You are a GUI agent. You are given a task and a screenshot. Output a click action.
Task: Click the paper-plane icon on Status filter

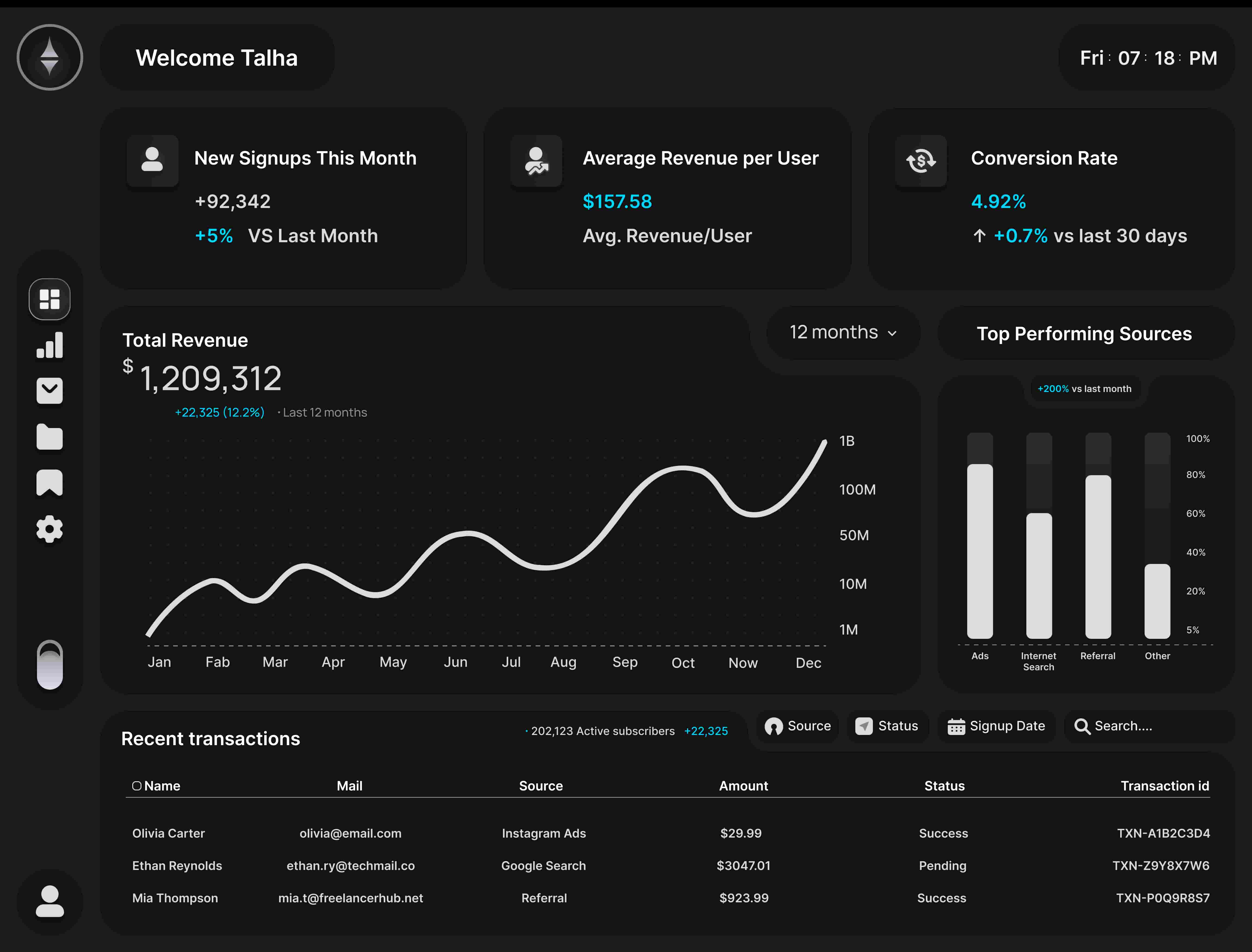pyautogui.click(x=864, y=726)
